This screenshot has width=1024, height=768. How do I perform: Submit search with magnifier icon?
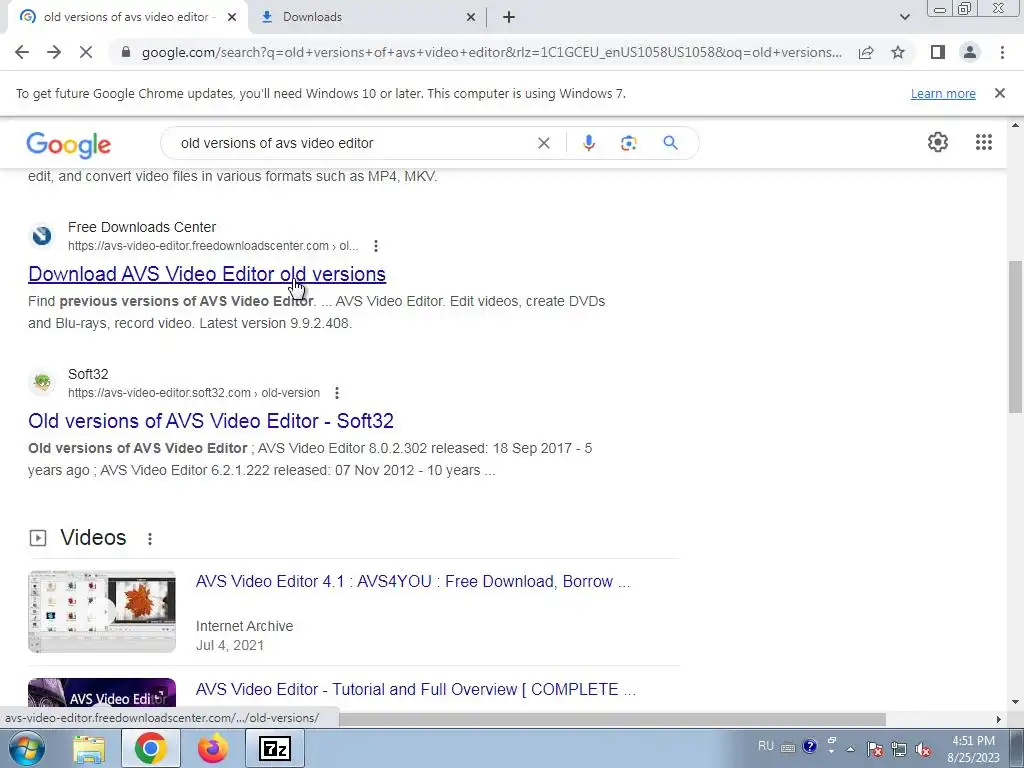point(670,142)
